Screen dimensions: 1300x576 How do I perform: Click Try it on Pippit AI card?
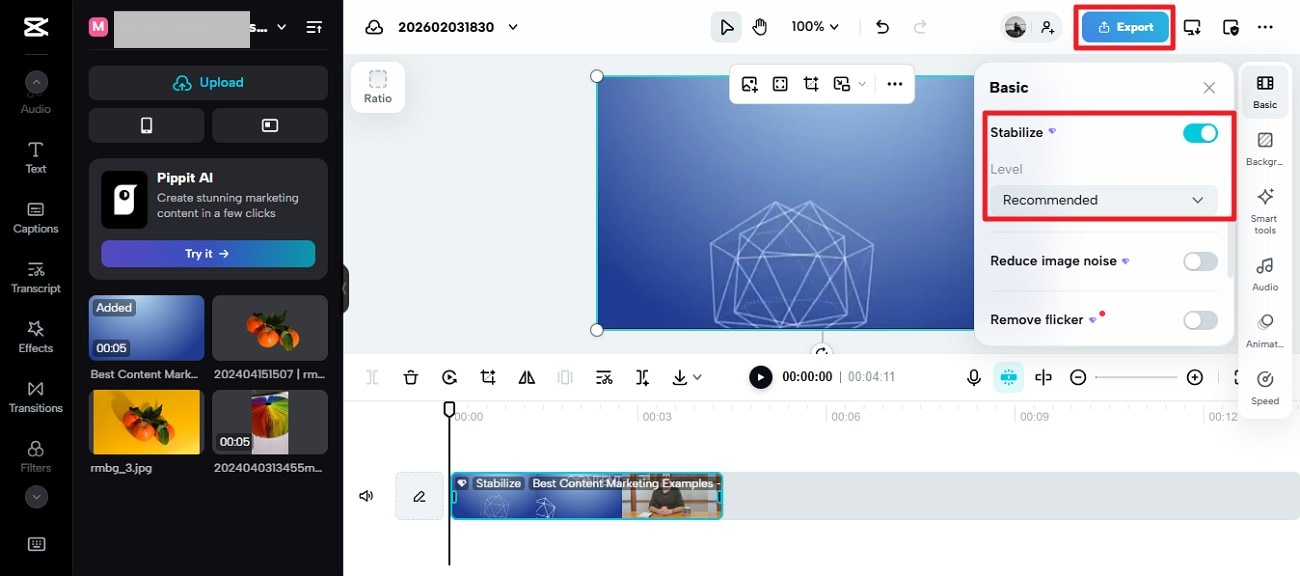point(208,254)
